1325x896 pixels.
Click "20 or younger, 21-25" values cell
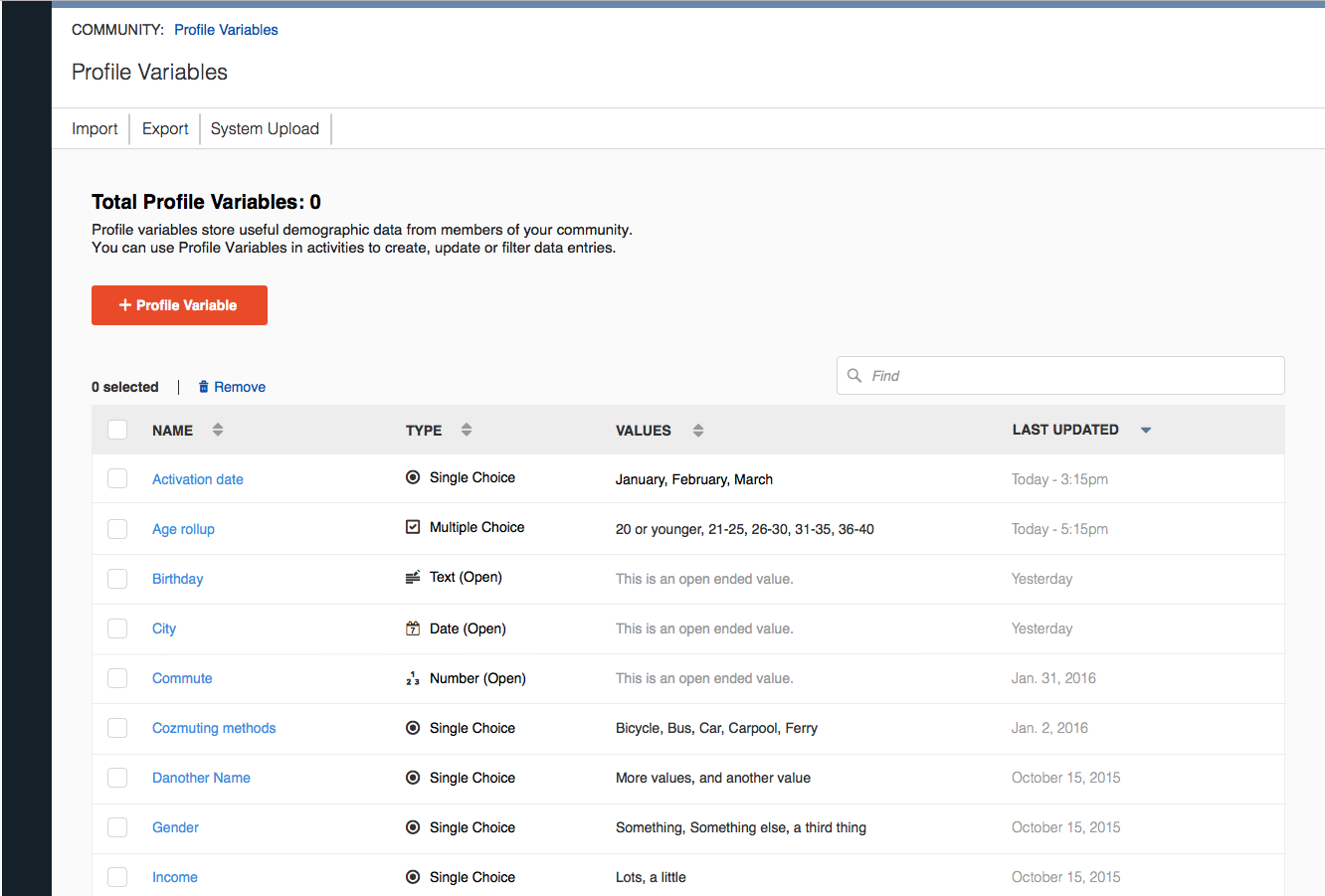pos(745,529)
